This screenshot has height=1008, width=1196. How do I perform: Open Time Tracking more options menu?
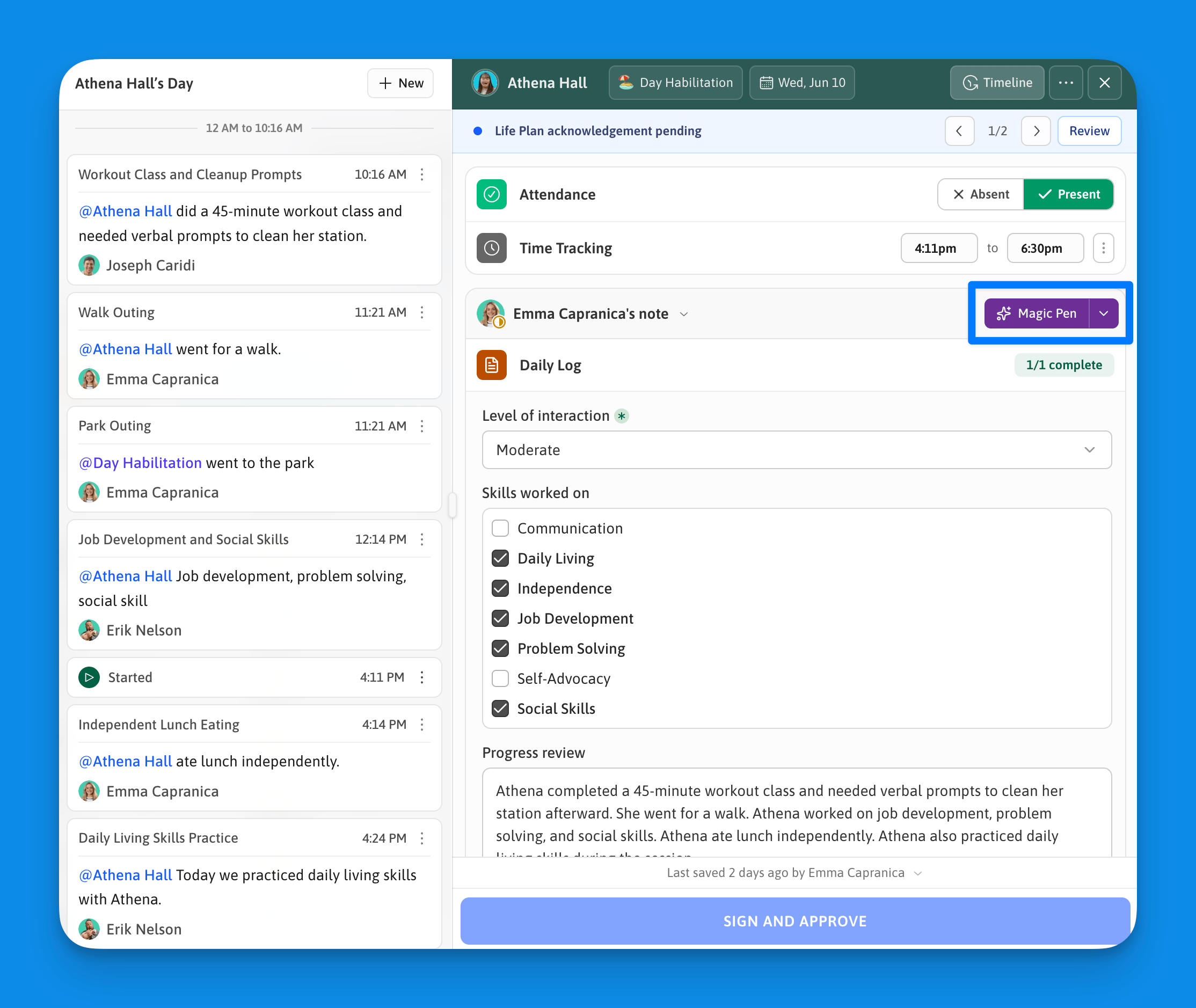1104,248
